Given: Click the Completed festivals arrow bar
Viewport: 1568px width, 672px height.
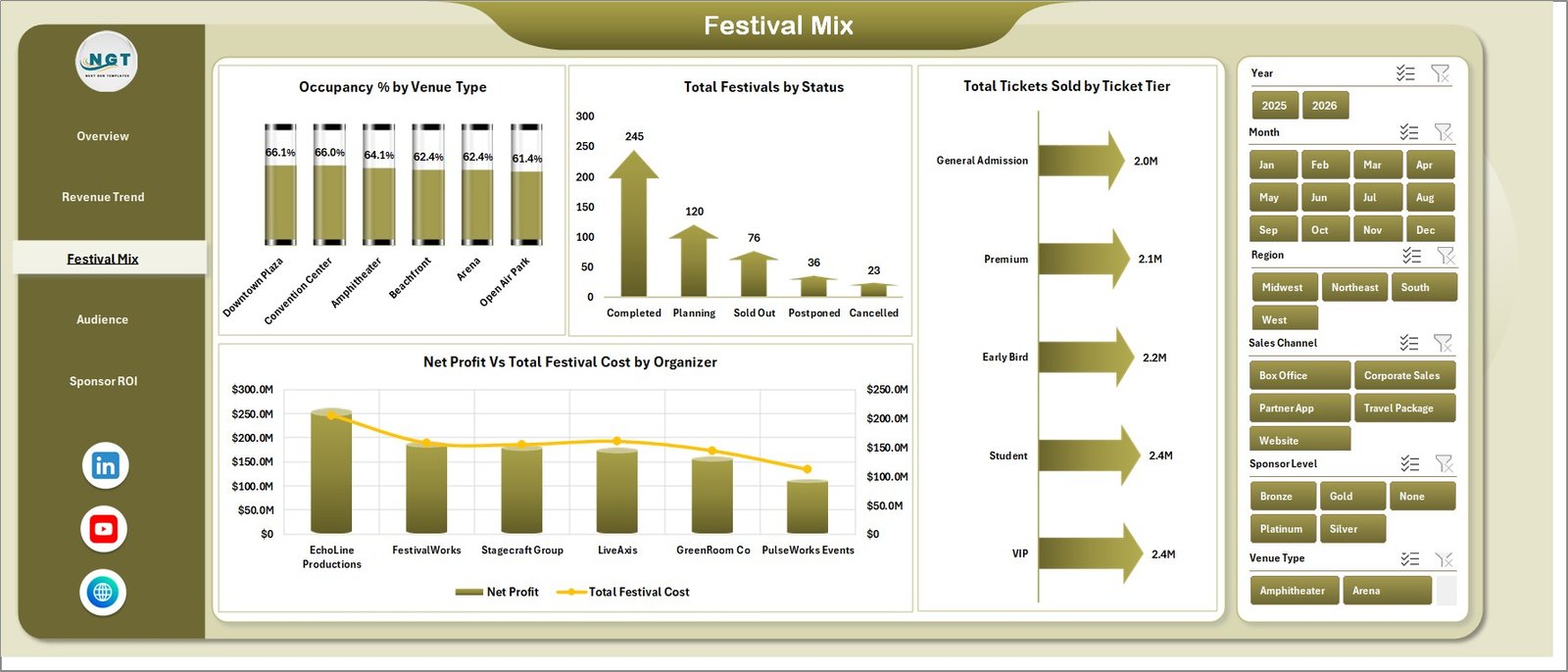Looking at the screenshot, I should [634, 222].
